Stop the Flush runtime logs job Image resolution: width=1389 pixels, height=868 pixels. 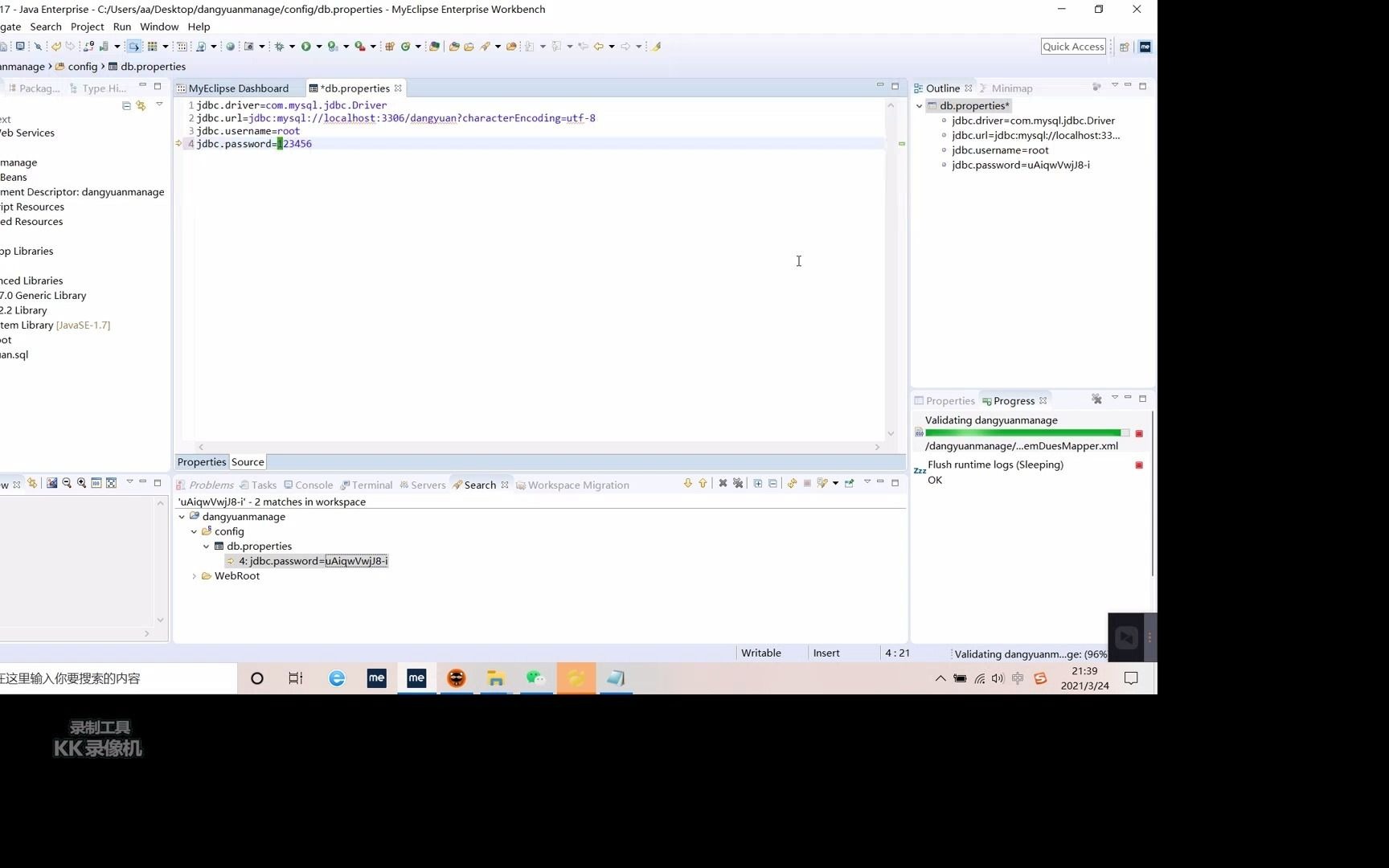(1138, 465)
